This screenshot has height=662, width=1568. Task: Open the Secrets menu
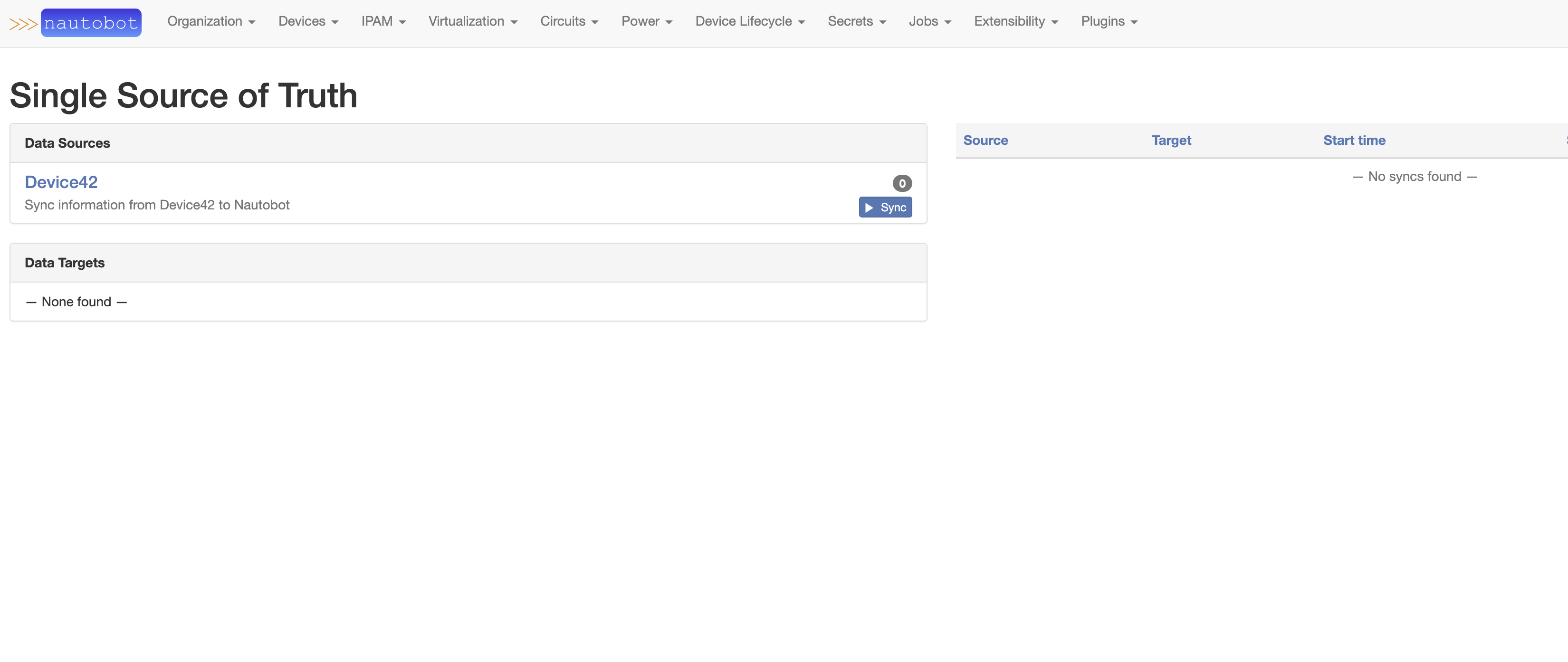[856, 21]
